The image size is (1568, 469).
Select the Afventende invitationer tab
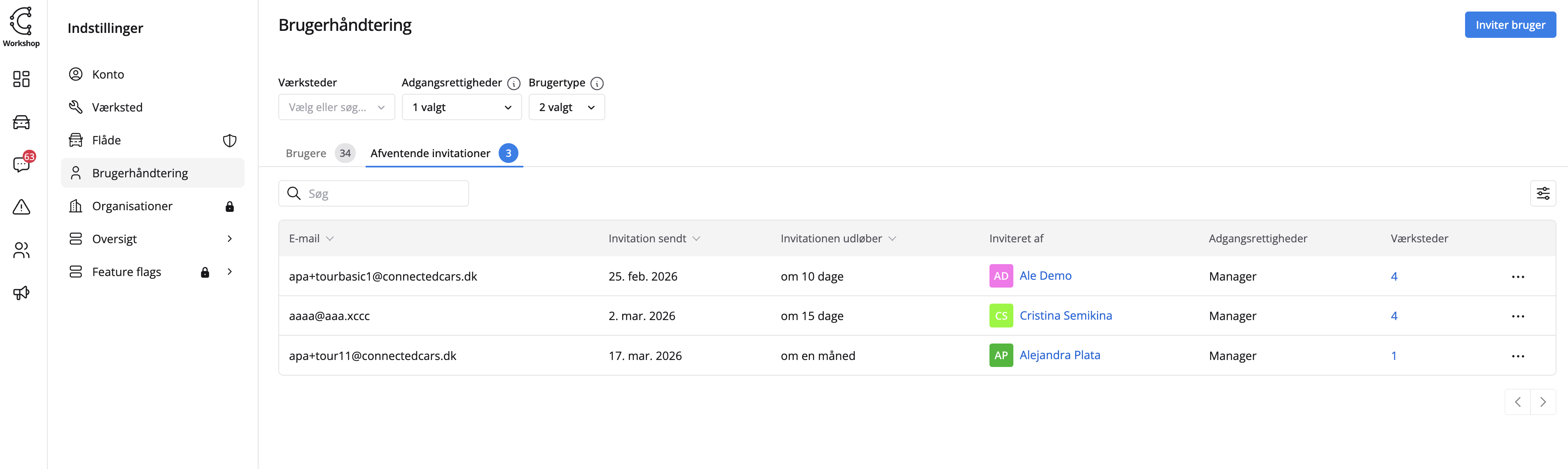pos(430,153)
